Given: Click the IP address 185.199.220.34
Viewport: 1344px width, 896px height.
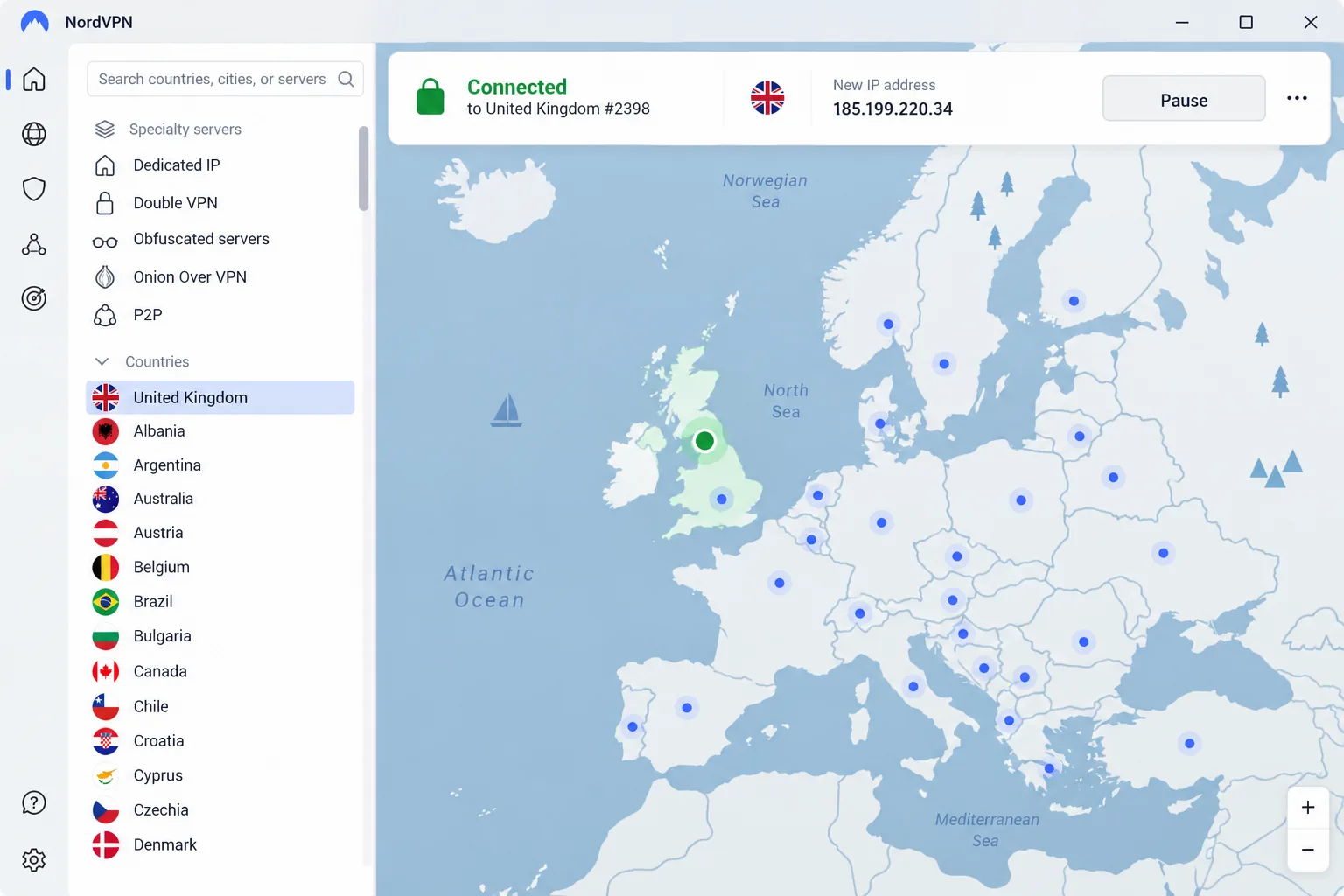Looking at the screenshot, I should 892,108.
